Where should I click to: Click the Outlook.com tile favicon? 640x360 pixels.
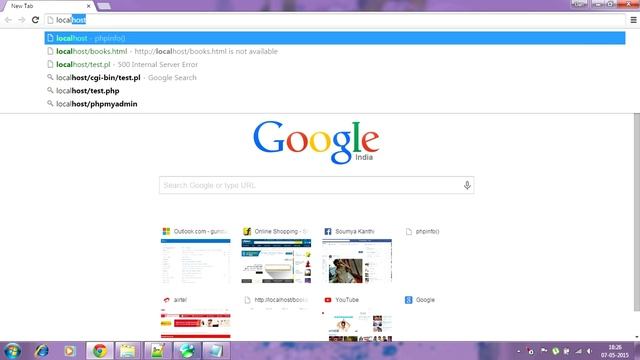[166, 231]
